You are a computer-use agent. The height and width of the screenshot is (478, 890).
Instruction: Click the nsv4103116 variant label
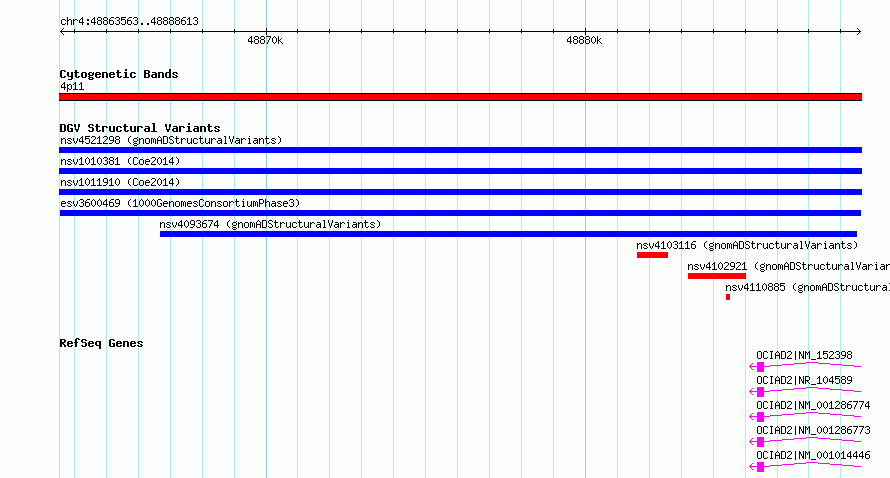[x=747, y=245]
